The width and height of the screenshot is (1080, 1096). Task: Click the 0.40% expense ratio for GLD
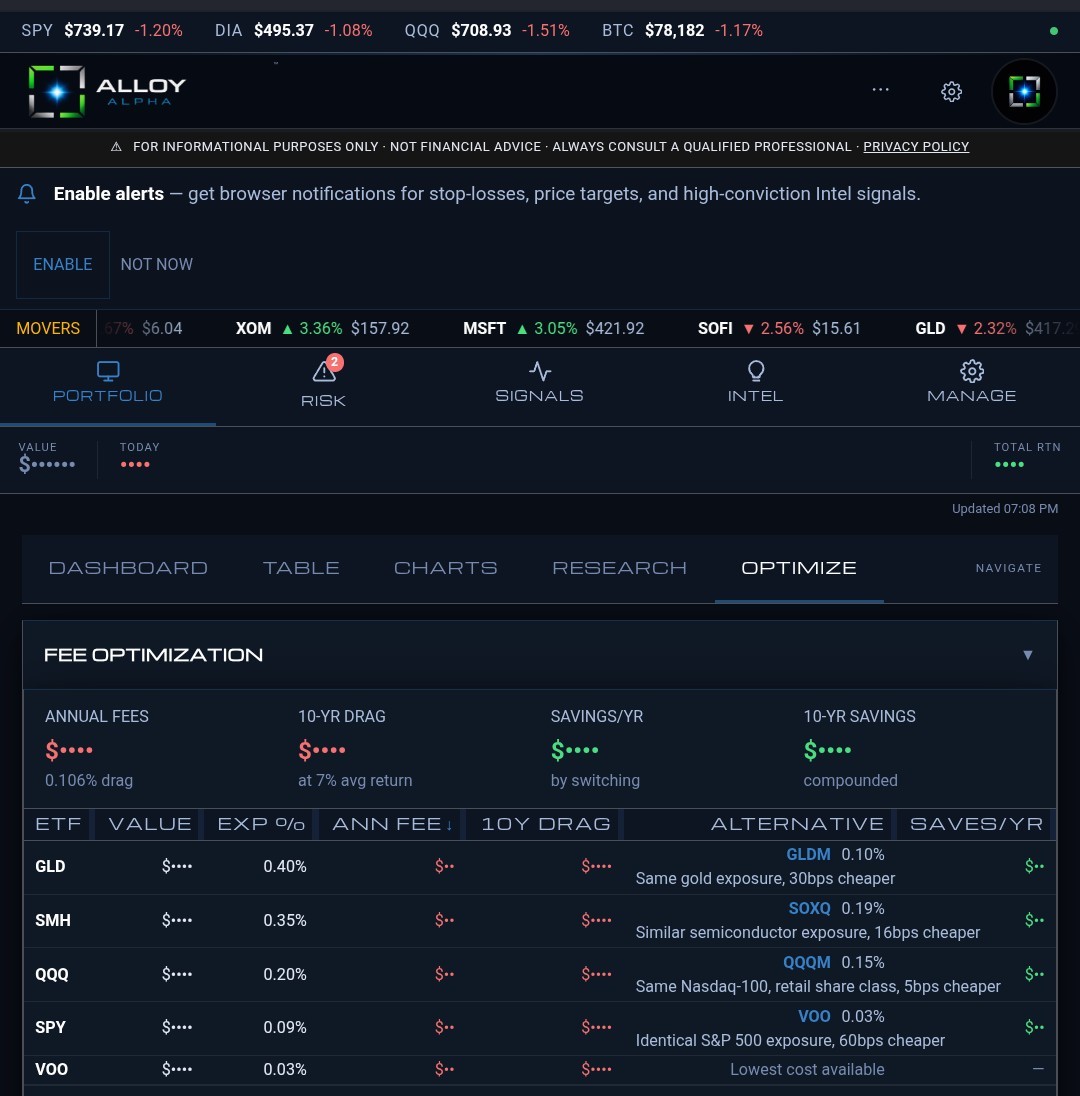point(285,866)
